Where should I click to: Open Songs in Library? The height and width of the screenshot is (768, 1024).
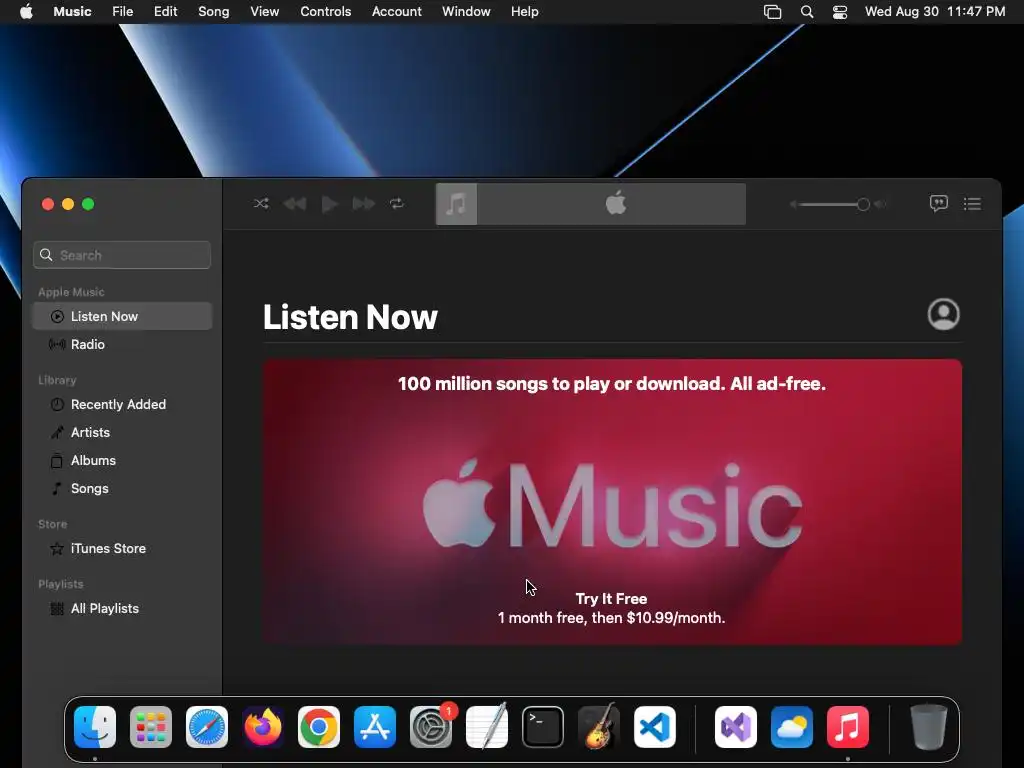122,488
